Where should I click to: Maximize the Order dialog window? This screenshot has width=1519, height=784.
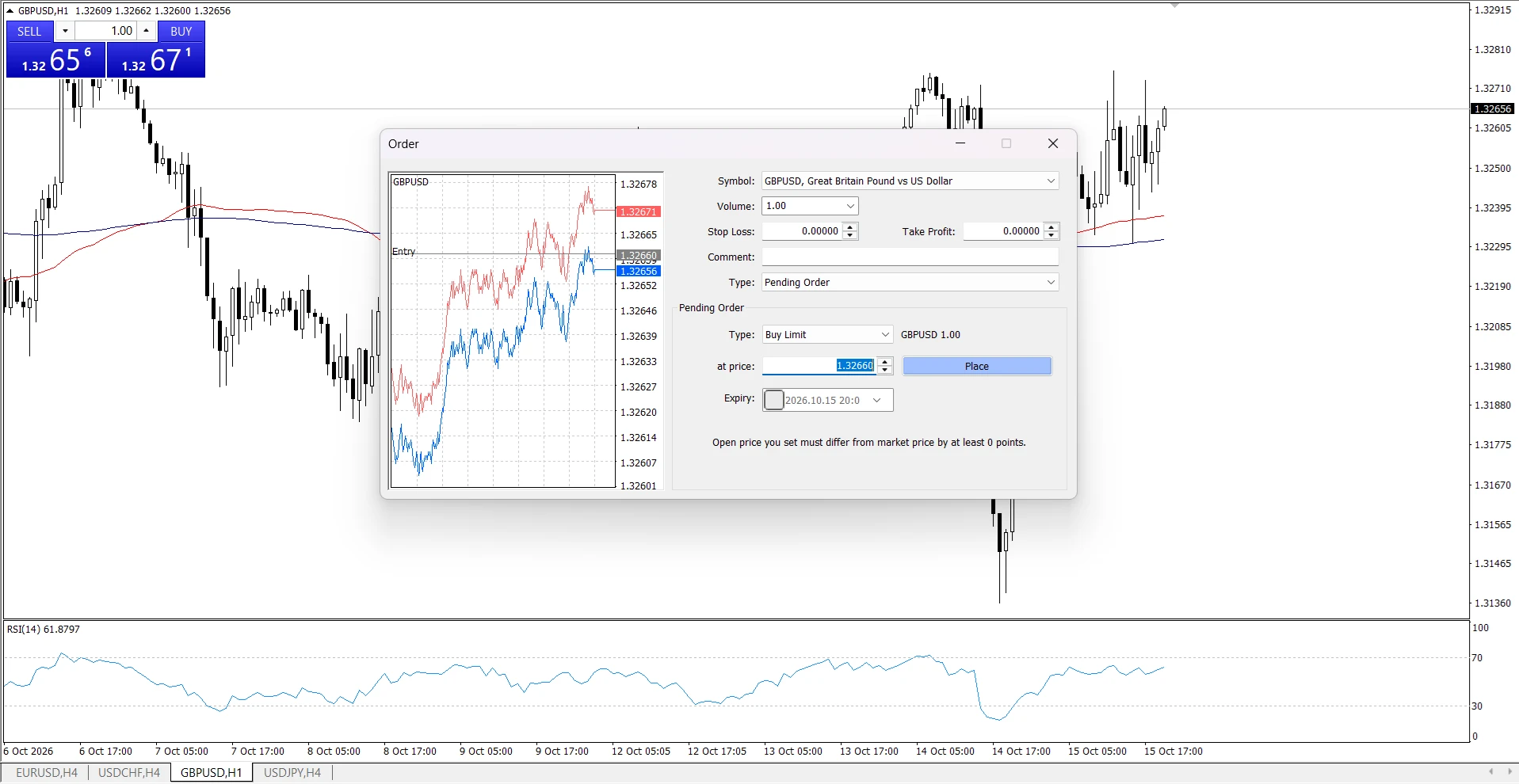1006,143
